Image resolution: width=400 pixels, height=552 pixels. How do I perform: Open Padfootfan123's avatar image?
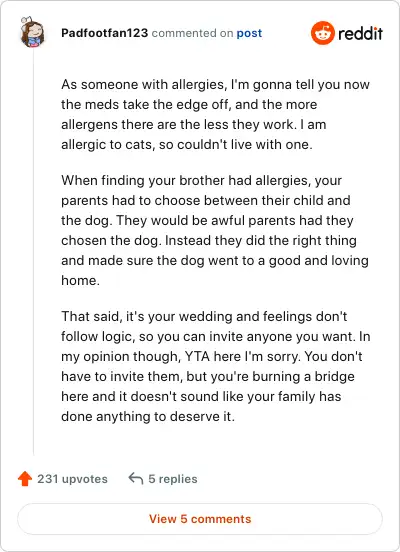(32, 32)
